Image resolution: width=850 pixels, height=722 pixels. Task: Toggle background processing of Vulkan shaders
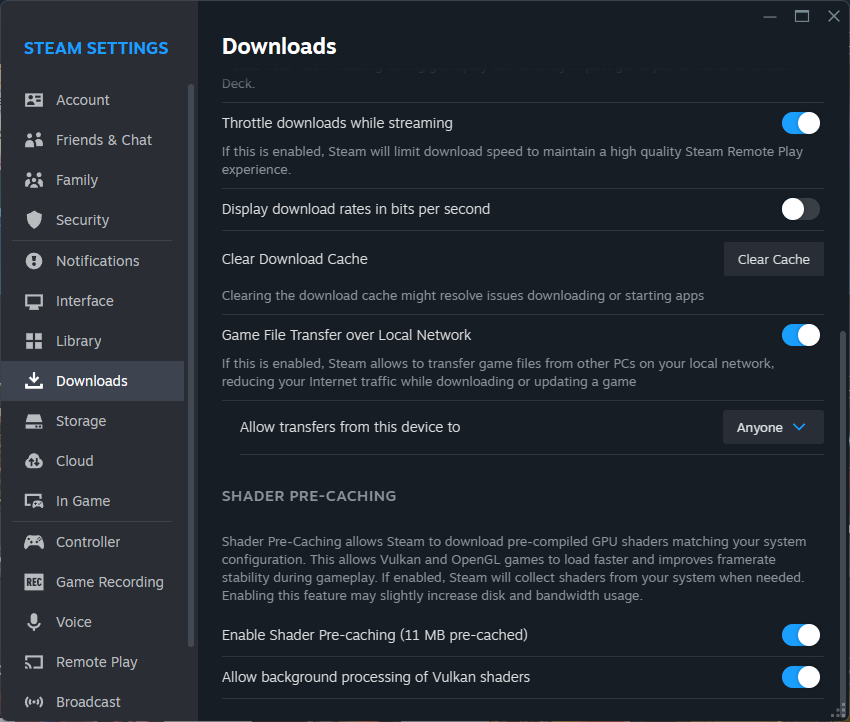tap(800, 677)
